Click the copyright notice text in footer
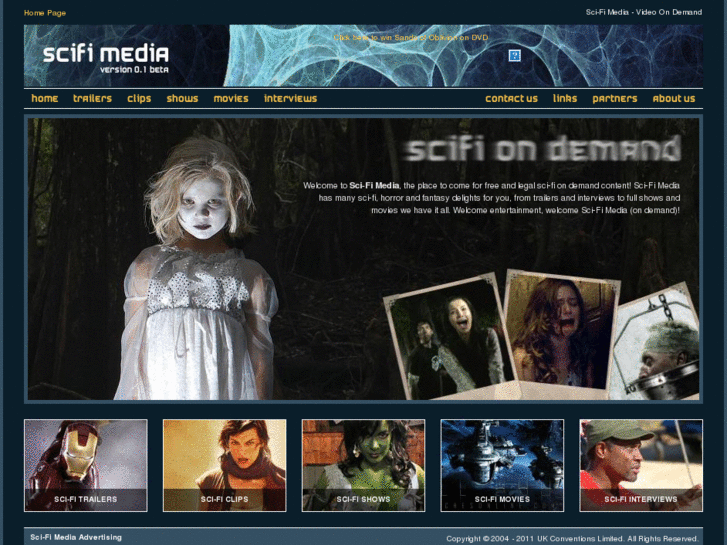Viewport: 727px width, 545px height. (572, 539)
